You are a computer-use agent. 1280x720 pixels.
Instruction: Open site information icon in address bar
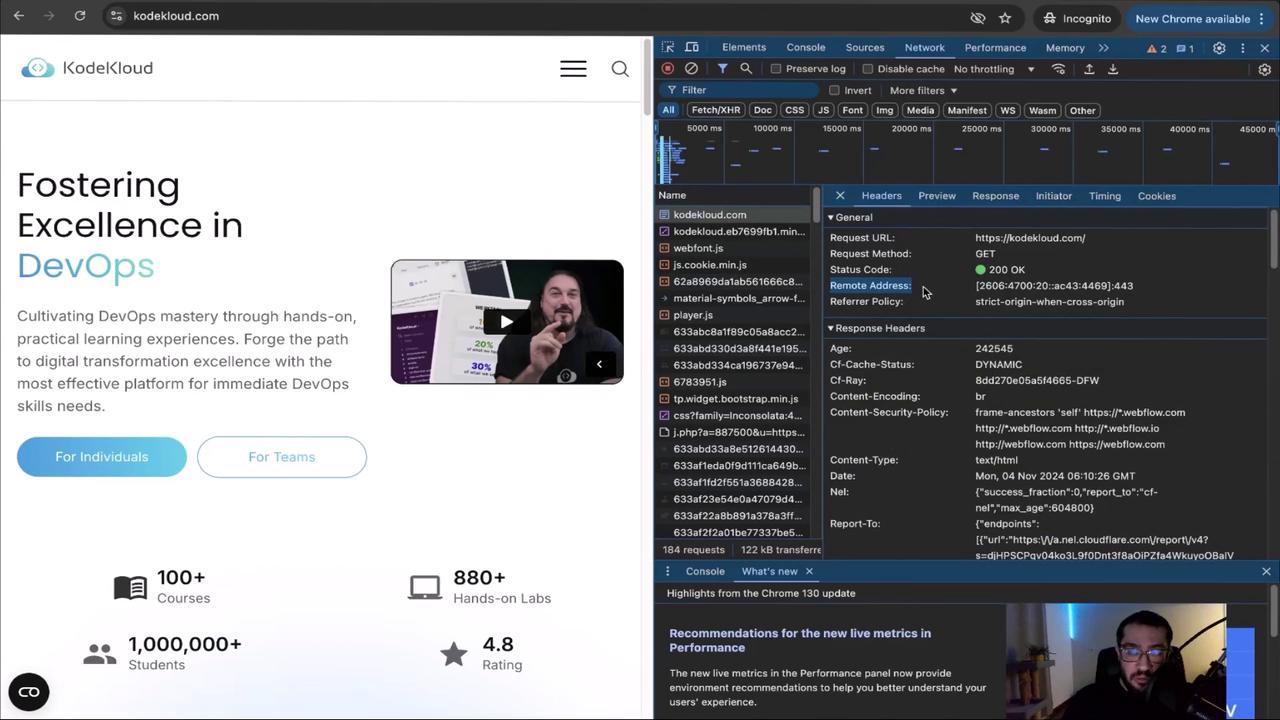[x=116, y=16]
